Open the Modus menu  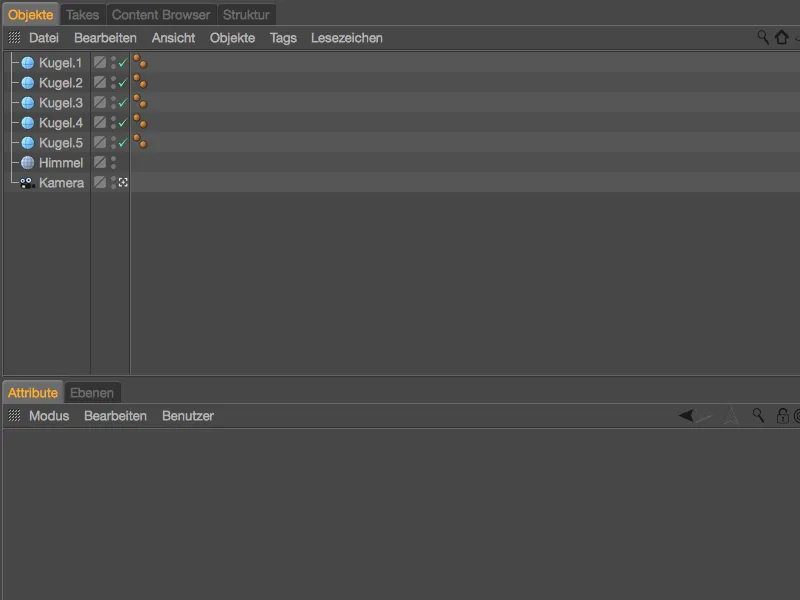coord(49,416)
